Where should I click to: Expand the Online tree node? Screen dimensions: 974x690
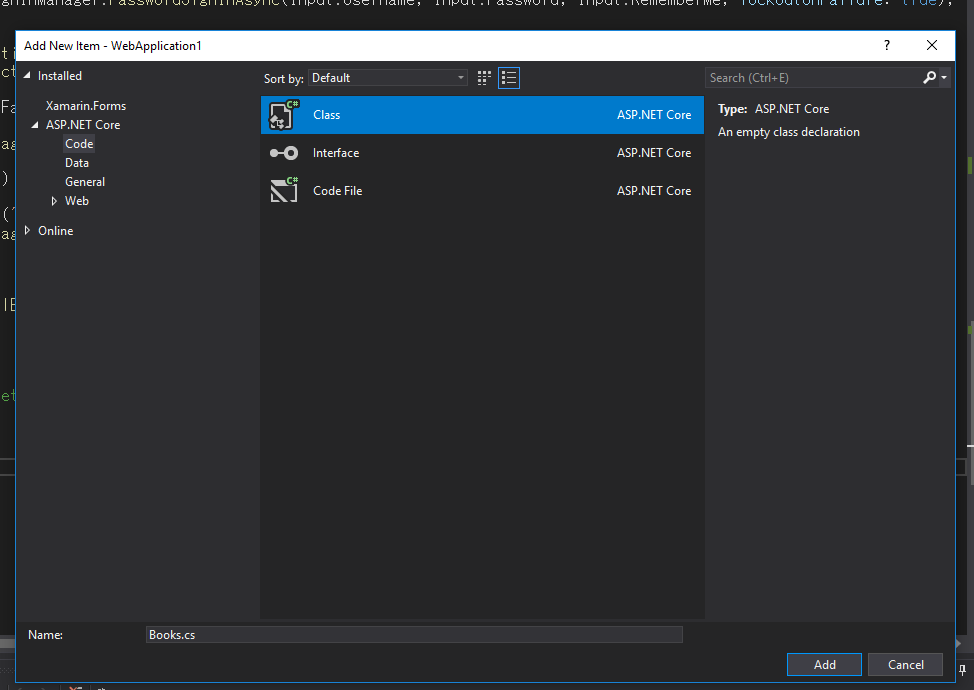[27, 230]
